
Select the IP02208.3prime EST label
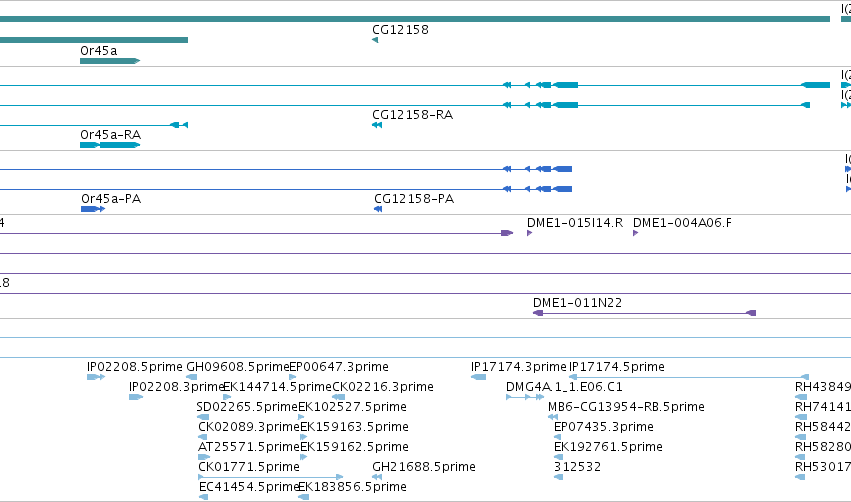176,387
